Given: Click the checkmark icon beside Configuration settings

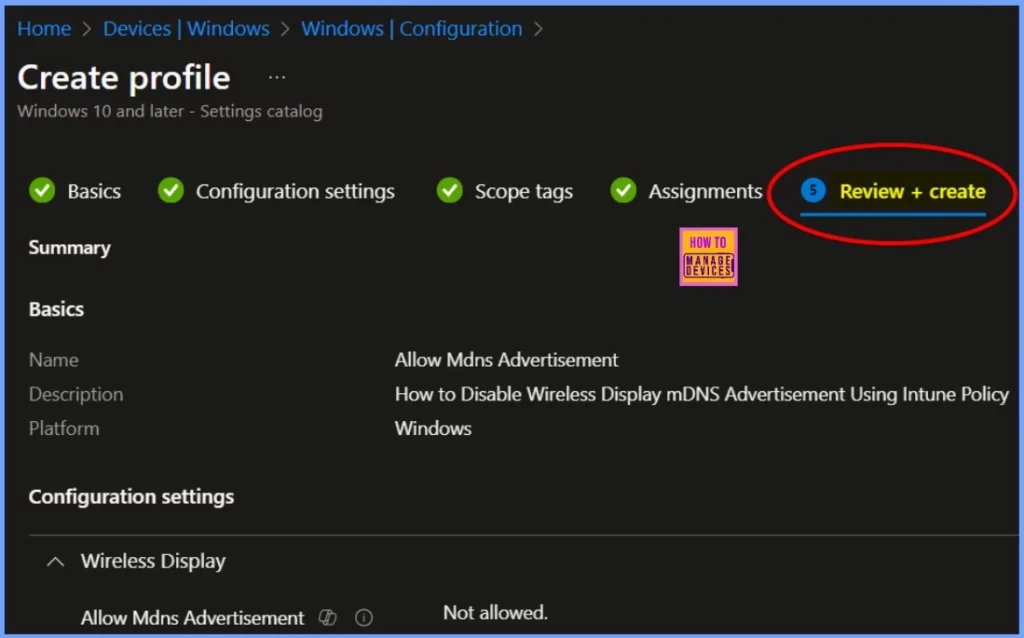Looking at the screenshot, I should coord(171,191).
